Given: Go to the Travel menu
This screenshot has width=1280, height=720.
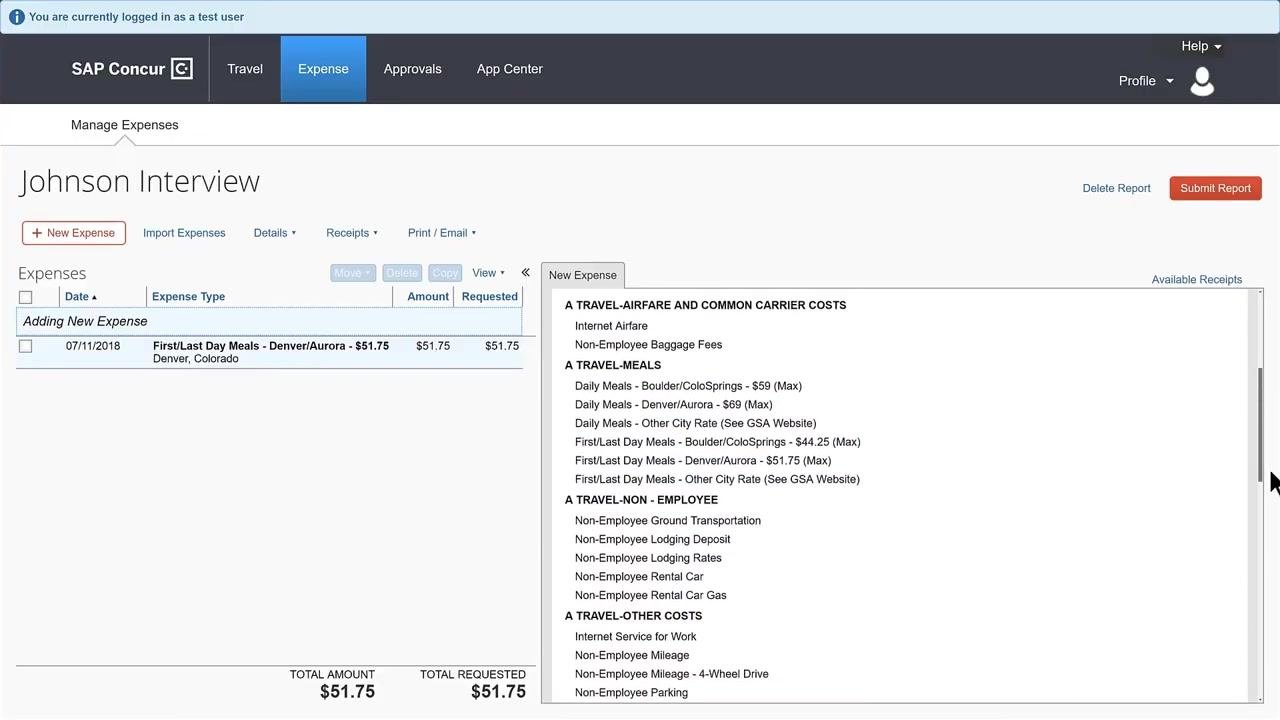Looking at the screenshot, I should click(x=245, y=69).
